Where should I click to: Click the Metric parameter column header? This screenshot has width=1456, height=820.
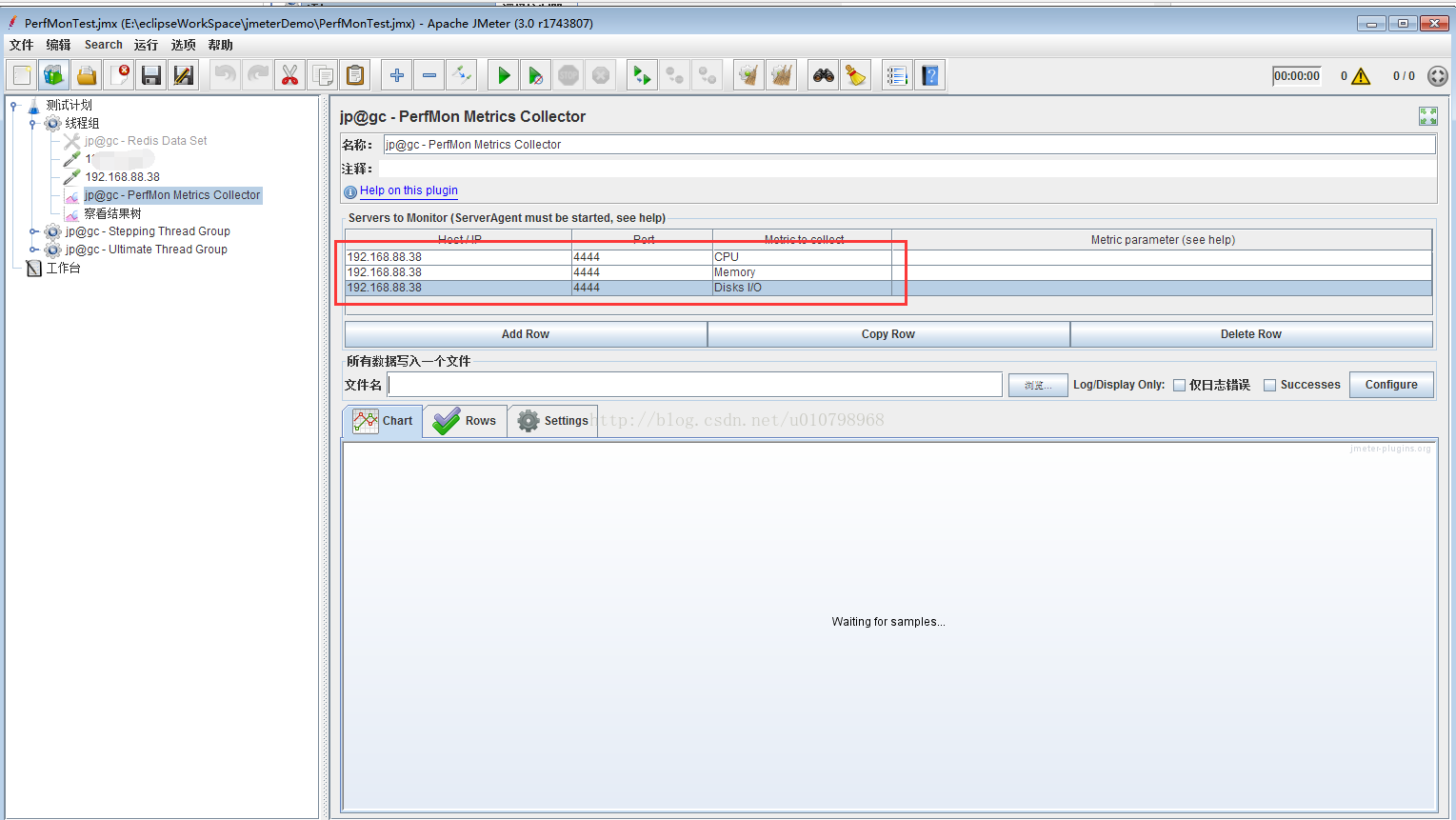(1162, 240)
